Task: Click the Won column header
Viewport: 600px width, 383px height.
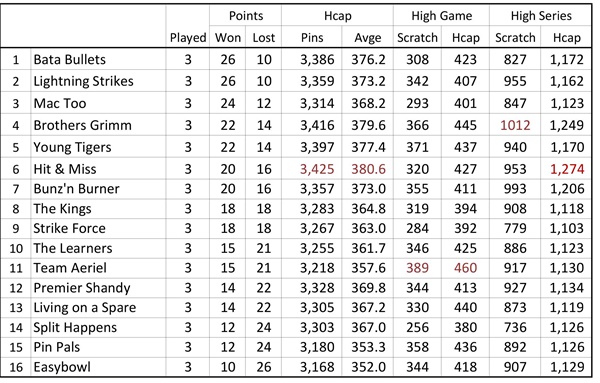Action: coord(228,37)
